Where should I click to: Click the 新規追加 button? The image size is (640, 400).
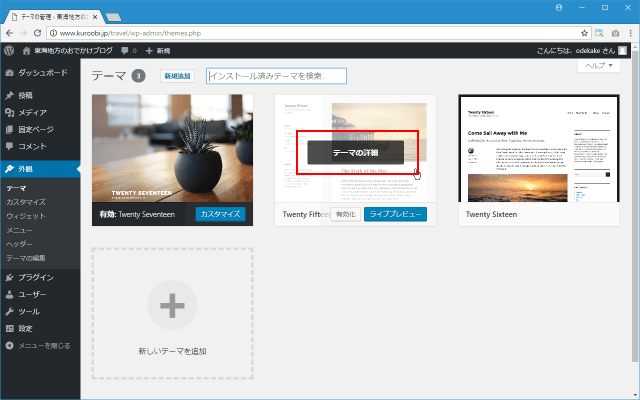(x=177, y=76)
